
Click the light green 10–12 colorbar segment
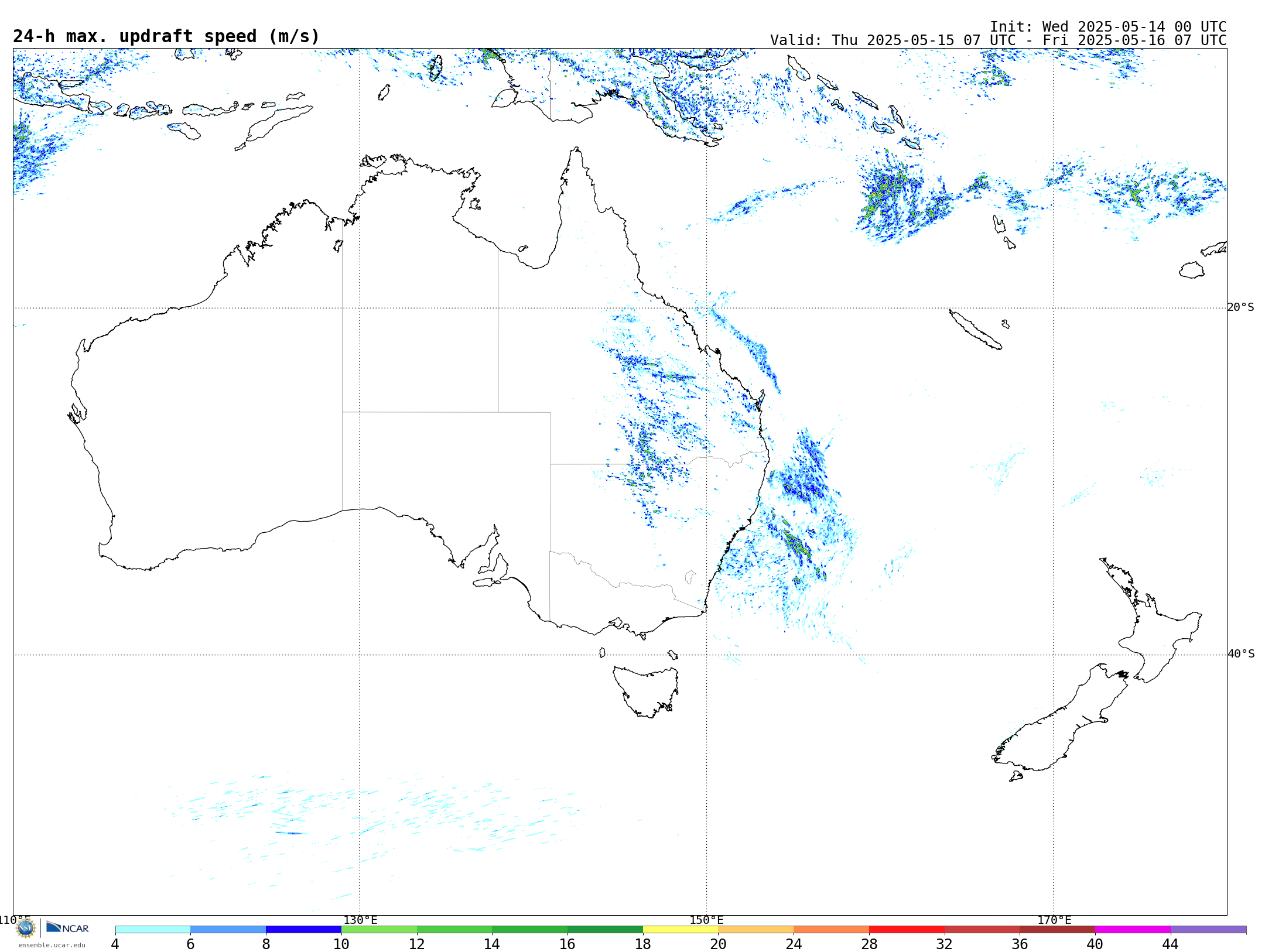(x=379, y=929)
